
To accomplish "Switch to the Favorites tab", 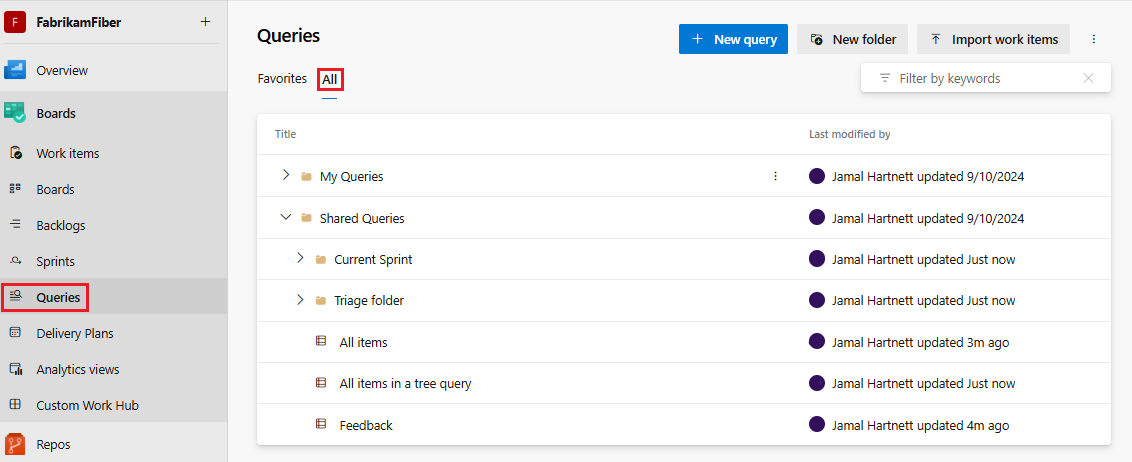I will click(282, 79).
